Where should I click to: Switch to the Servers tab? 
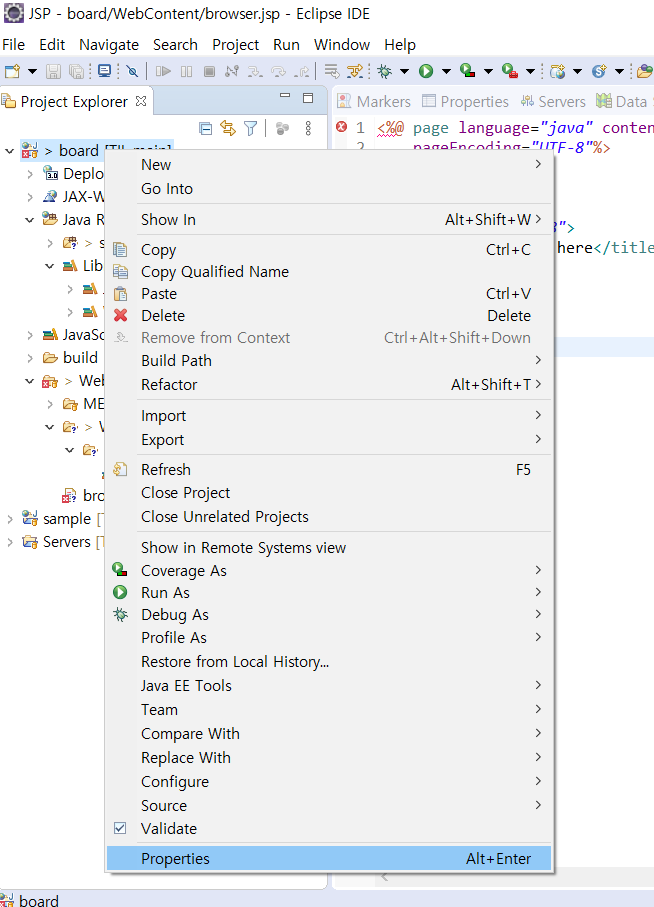553,101
